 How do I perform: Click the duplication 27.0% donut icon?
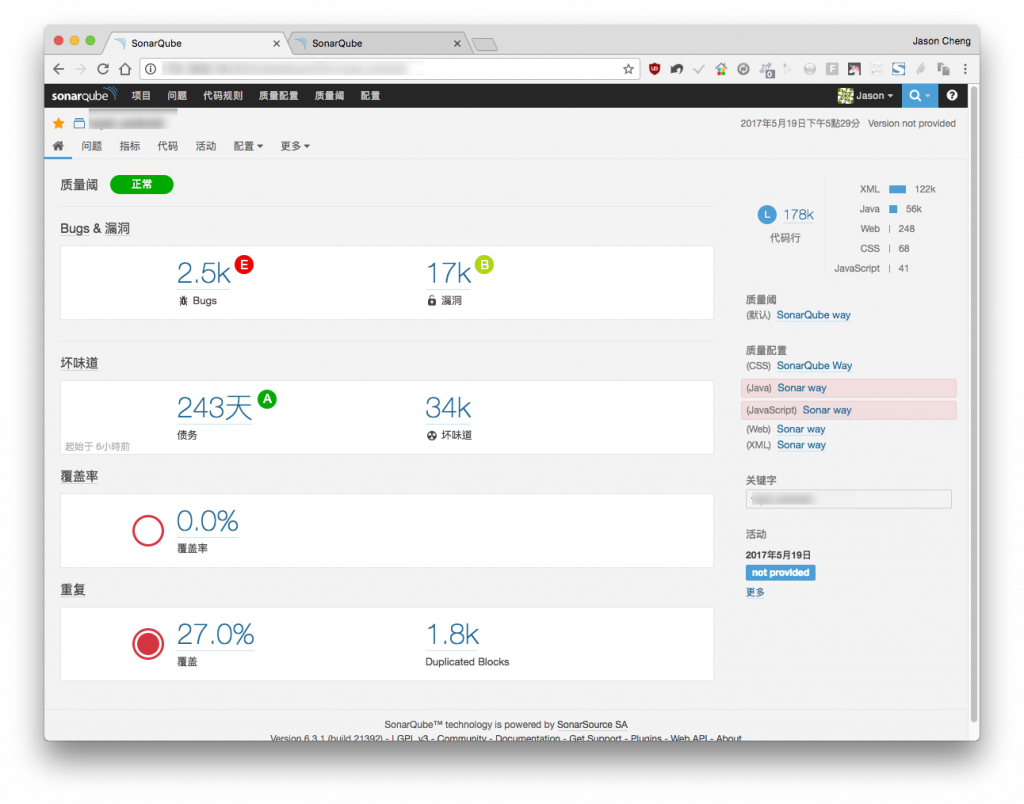click(x=148, y=644)
